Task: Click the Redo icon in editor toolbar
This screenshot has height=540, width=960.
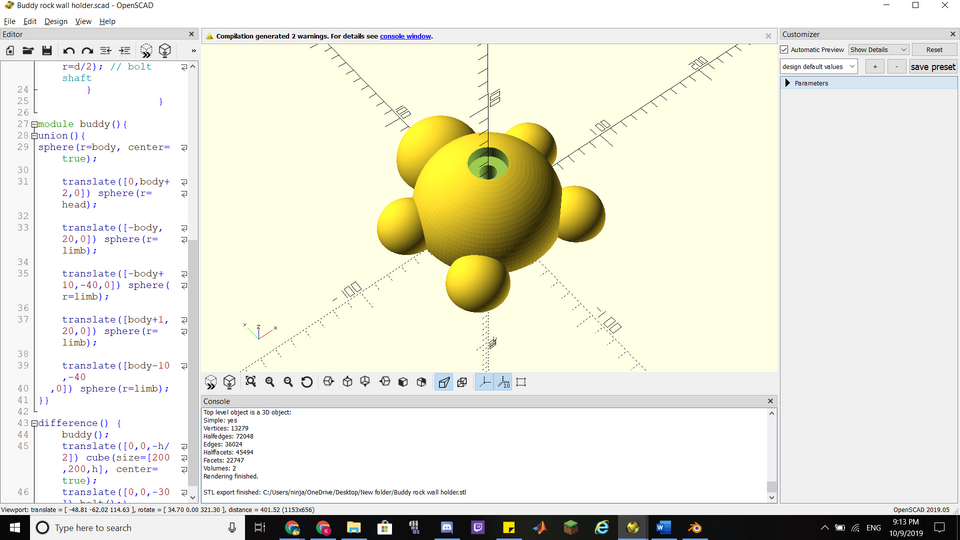Action: (87, 51)
